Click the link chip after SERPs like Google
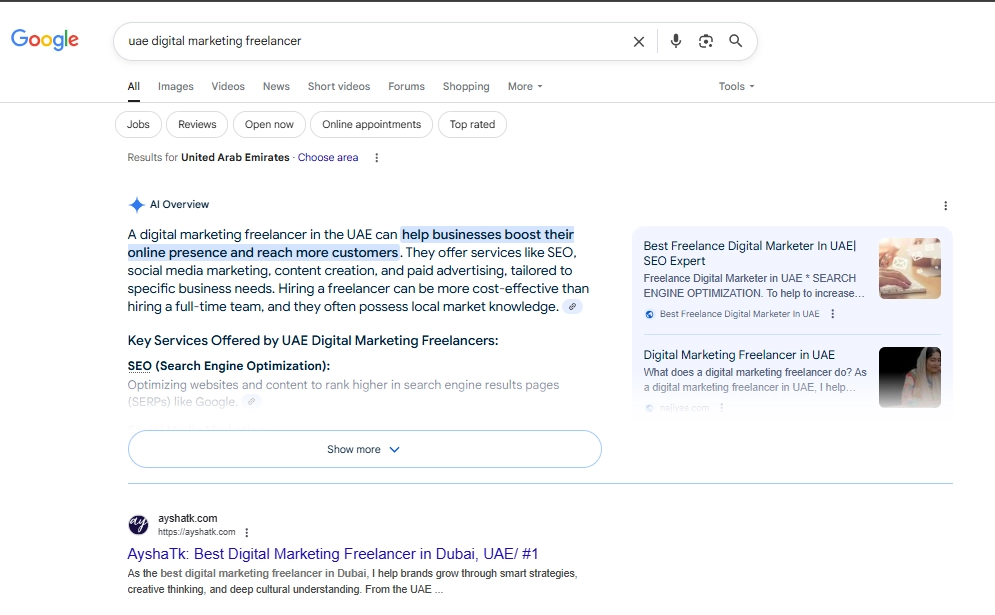 pos(252,402)
